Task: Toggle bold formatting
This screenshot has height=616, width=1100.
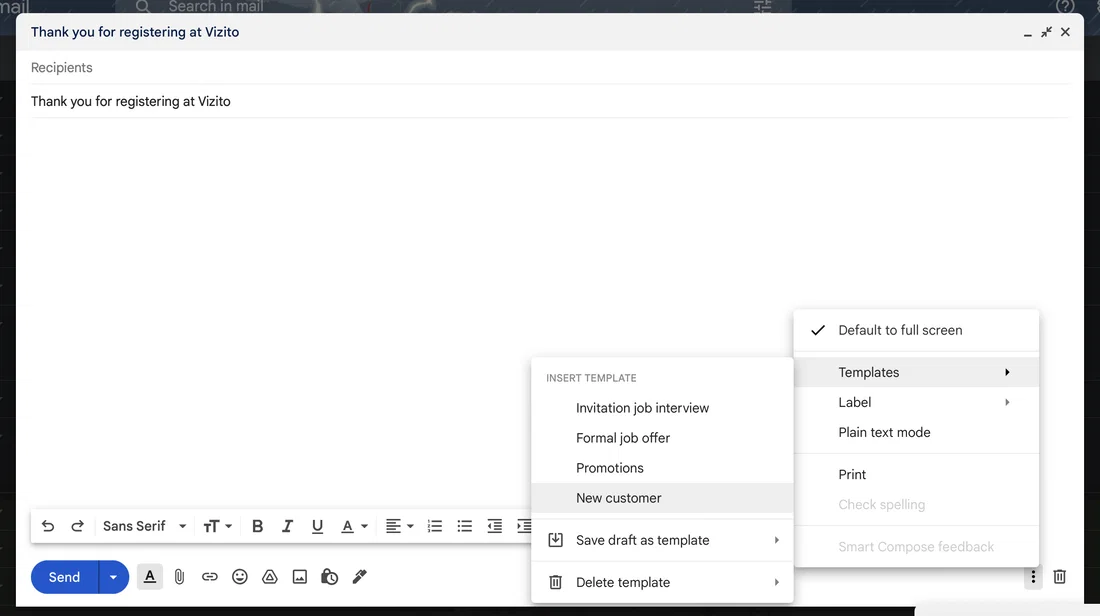Action: click(257, 525)
